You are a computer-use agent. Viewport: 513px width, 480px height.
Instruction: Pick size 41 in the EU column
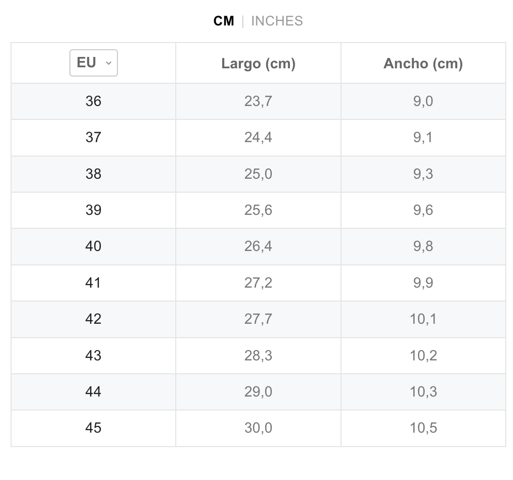point(93,283)
